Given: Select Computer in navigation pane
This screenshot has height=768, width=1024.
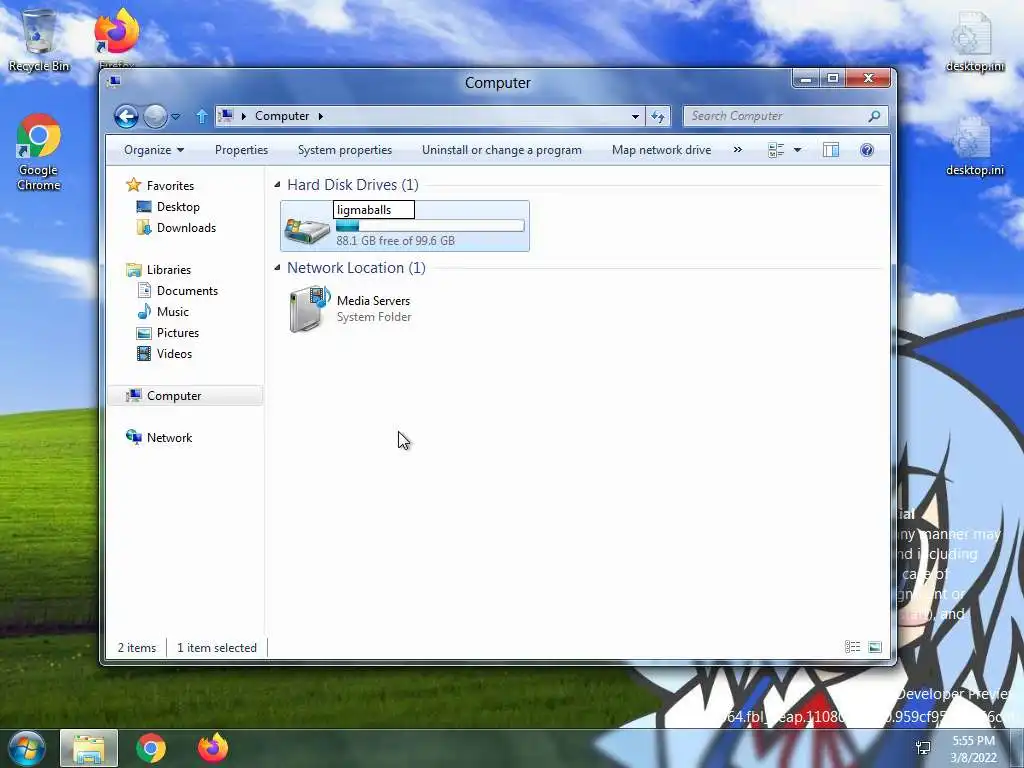Looking at the screenshot, I should pos(185,396).
